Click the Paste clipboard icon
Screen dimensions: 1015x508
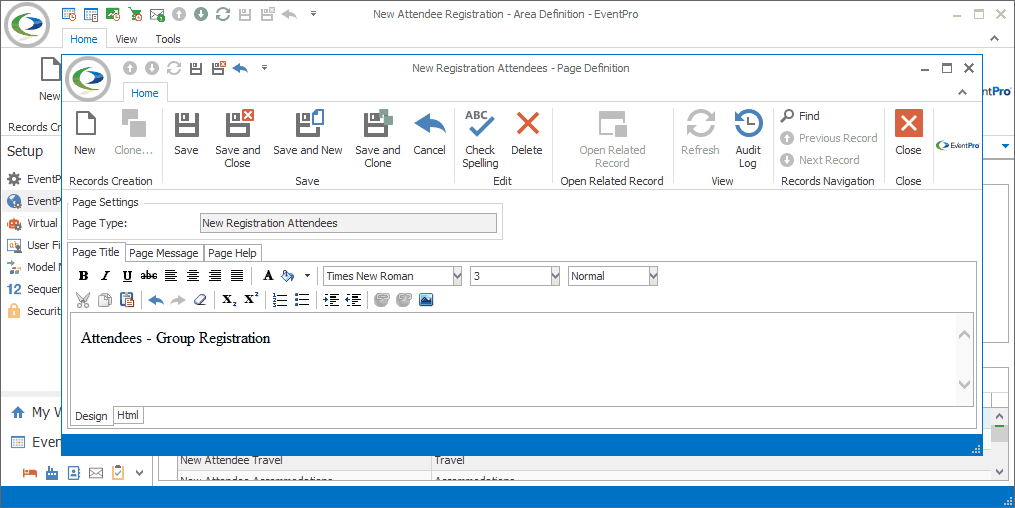(x=127, y=300)
